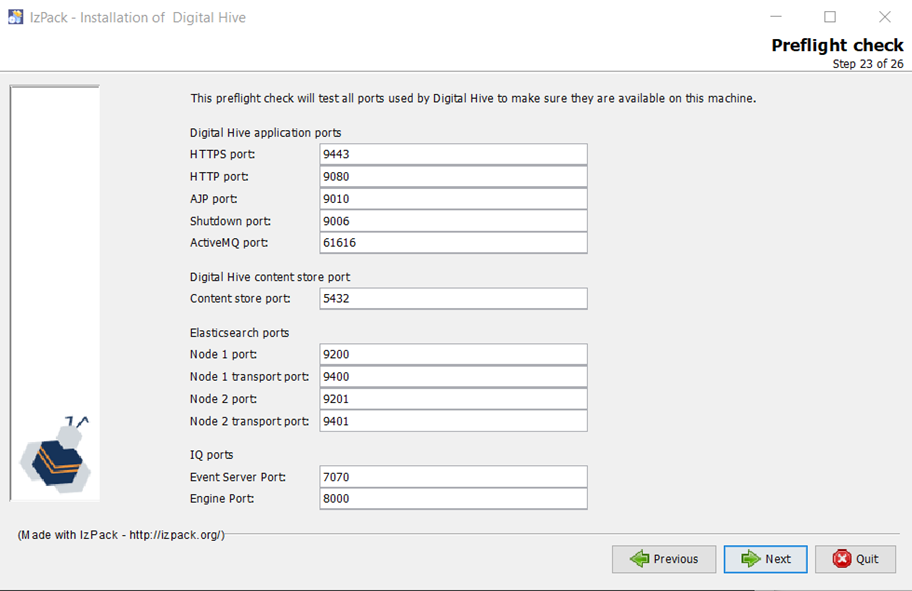Click the 'Node 2 transport port:' label
Viewport: 912px width, 591px height.
[249, 421]
